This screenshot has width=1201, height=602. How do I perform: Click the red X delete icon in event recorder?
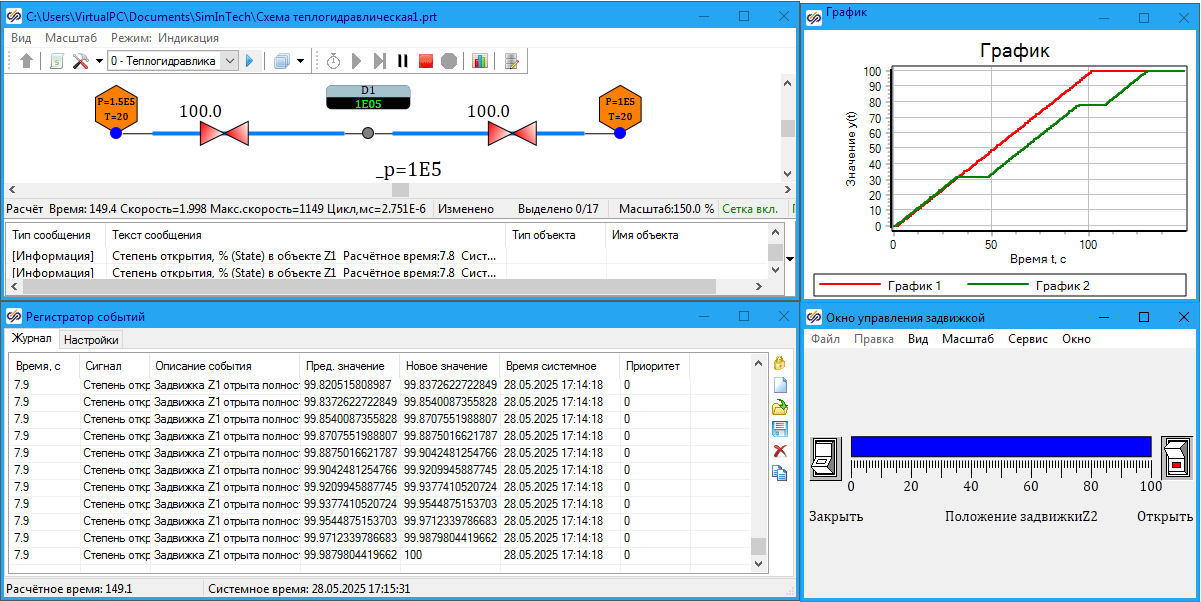780,451
